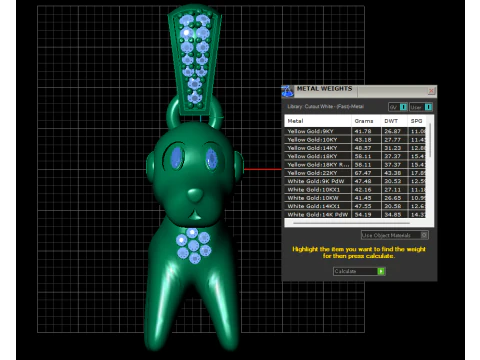
Task: Click the 43.38 DWT value
Action: pos(392,173)
